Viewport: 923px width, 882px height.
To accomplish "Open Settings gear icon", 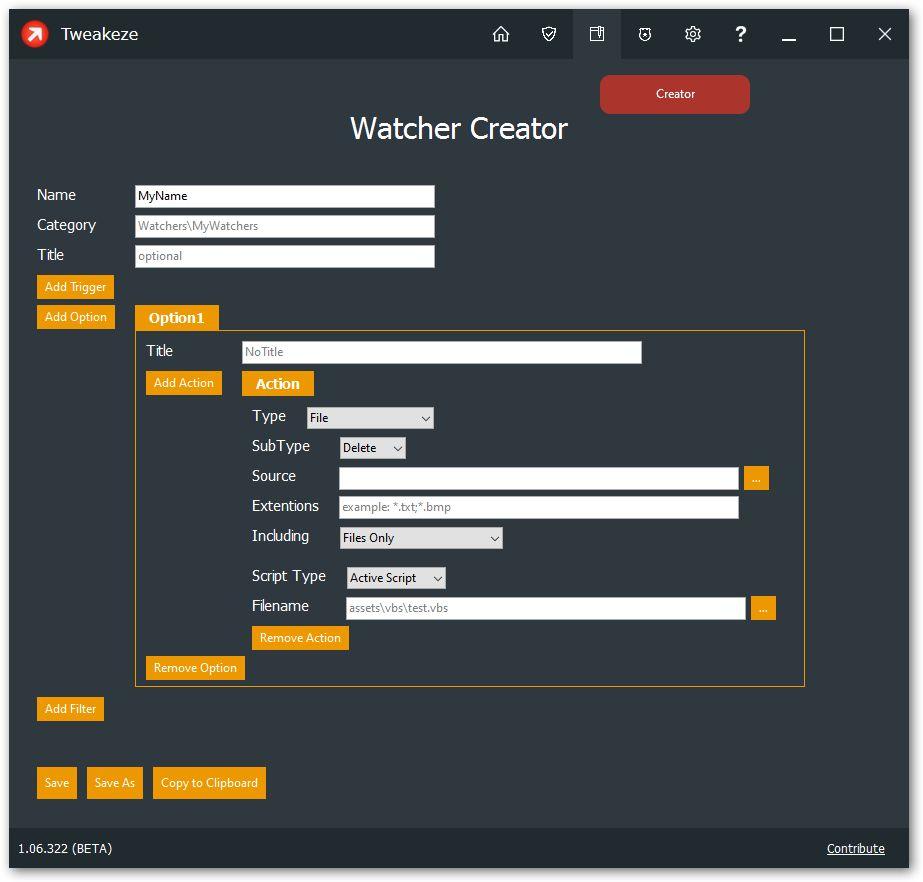I will (x=693, y=34).
